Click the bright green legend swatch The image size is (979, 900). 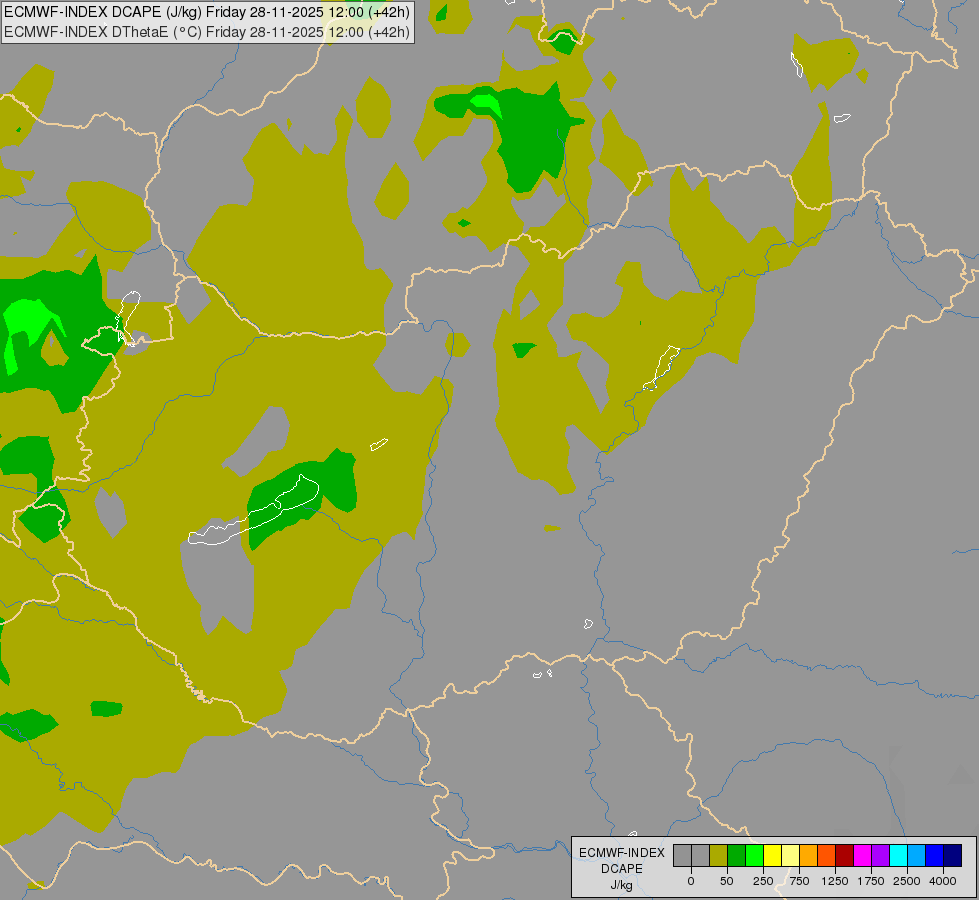(755, 855)
